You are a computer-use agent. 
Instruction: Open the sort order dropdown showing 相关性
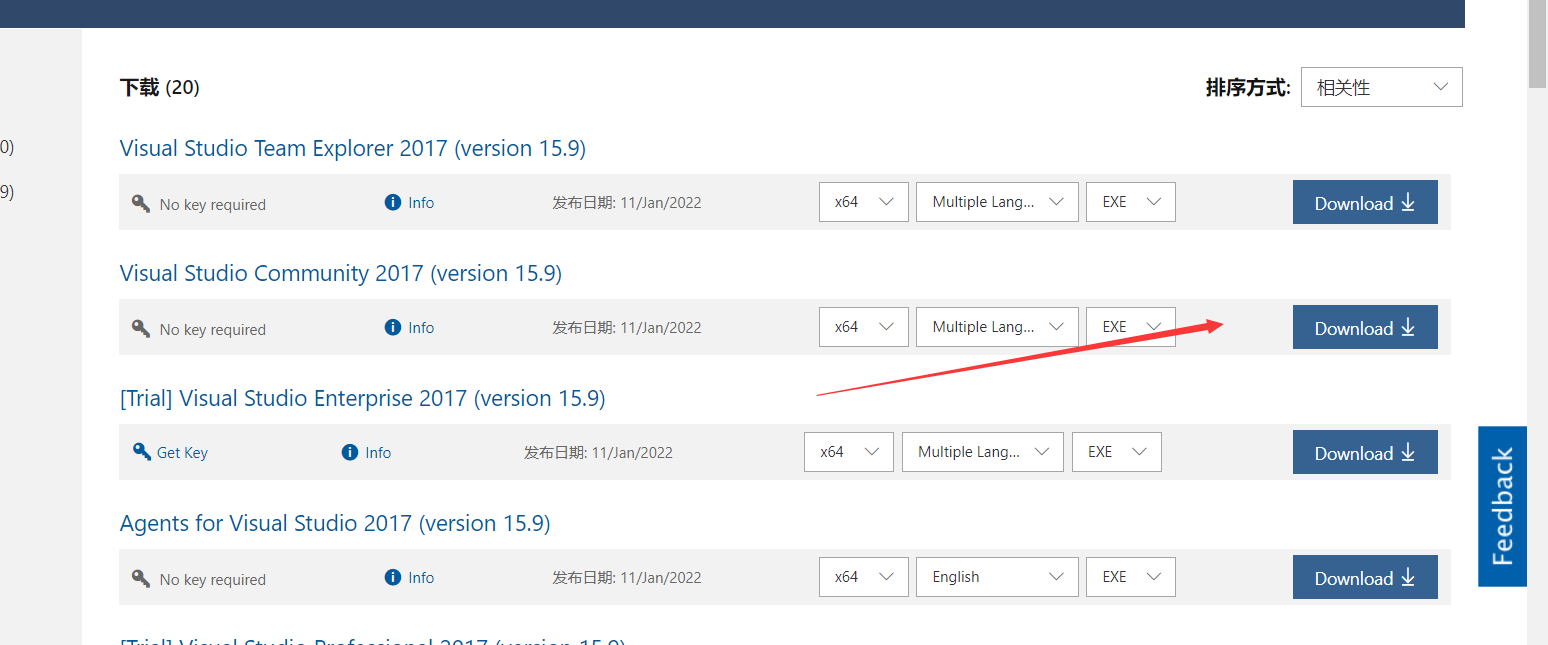tap(1382, 87)
